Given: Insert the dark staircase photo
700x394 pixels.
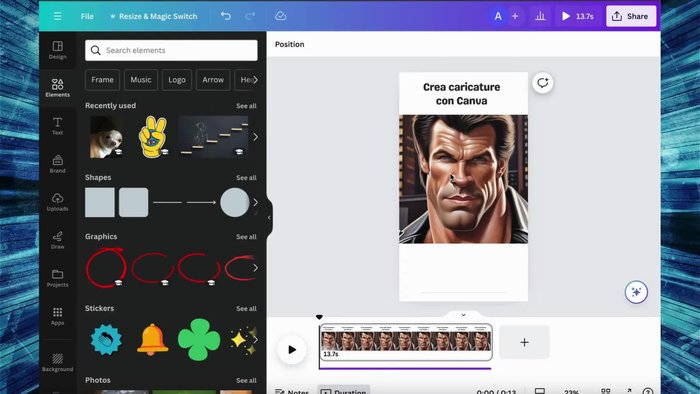Looking at the screenshot, I should [x=212, y=137].
